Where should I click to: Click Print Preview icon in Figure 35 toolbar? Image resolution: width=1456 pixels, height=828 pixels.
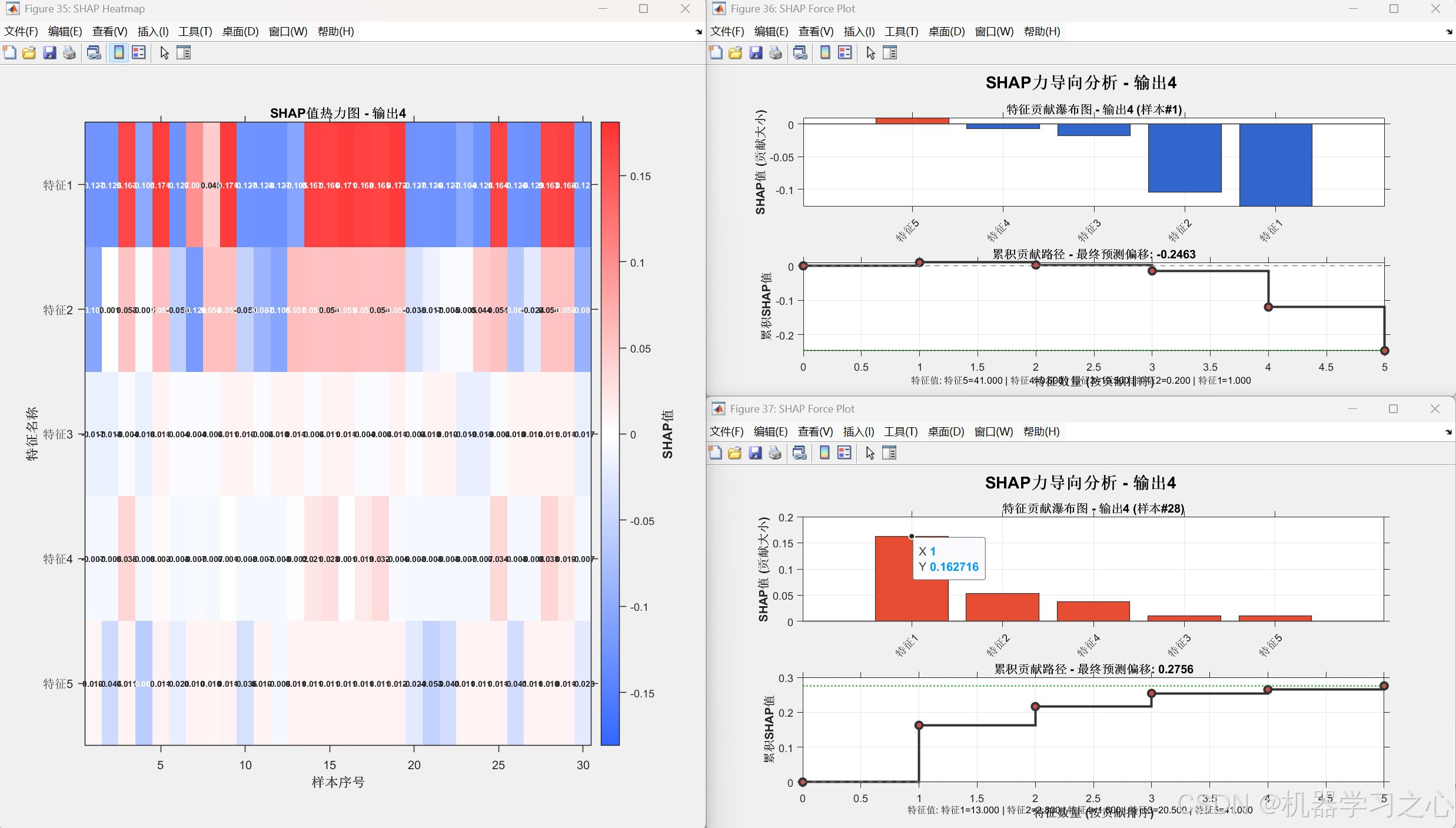pyautogui.click(x=94, y=53)
